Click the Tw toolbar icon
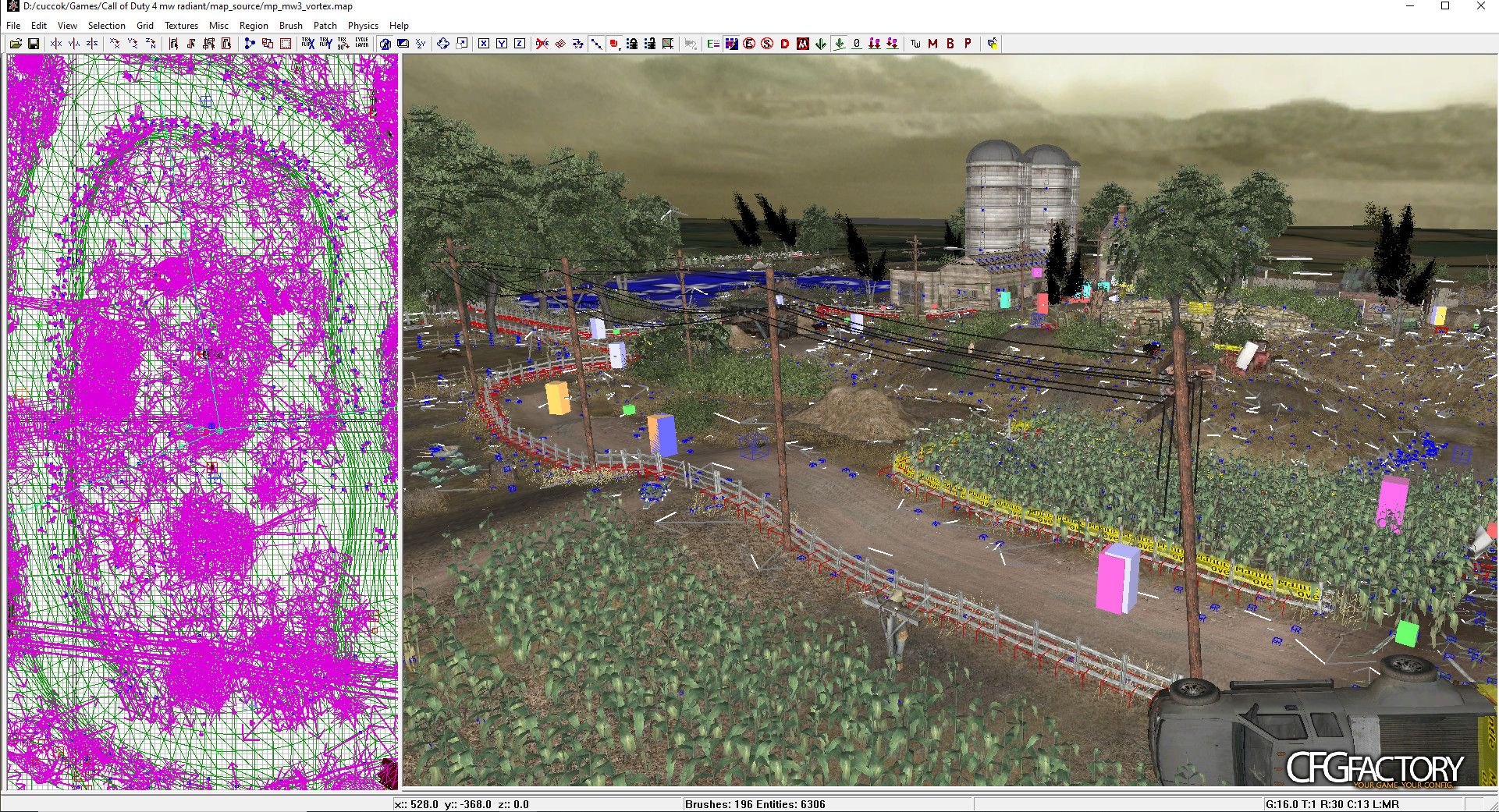The height and width of the screenshot is (812, 1499). (x=915, y=44)
